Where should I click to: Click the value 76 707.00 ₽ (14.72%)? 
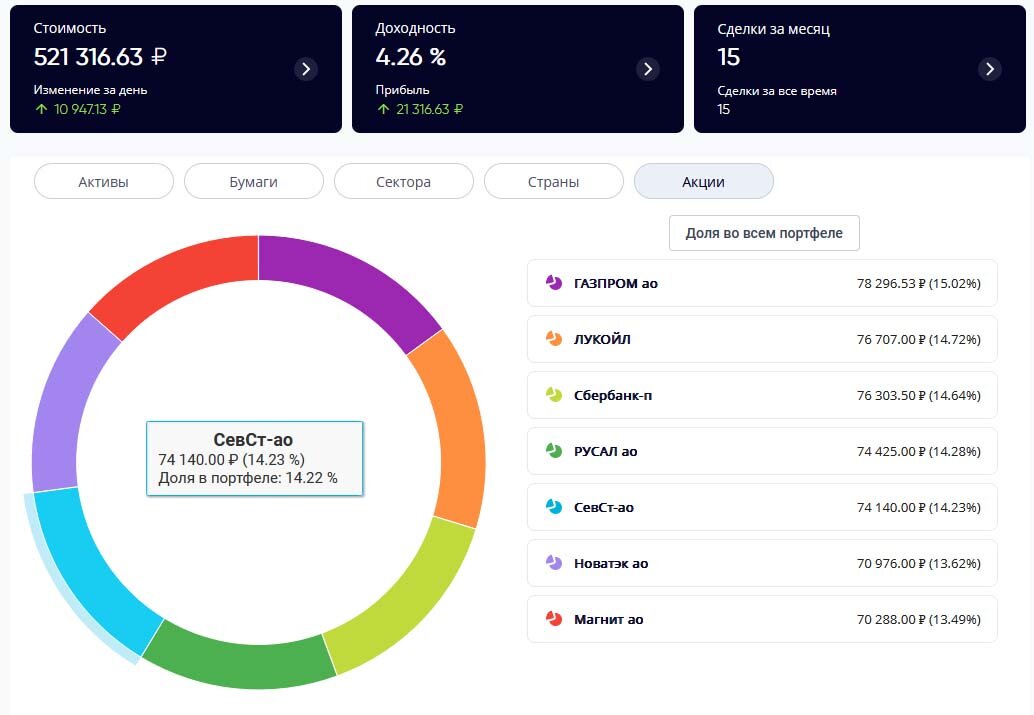[x=919, y=340]
